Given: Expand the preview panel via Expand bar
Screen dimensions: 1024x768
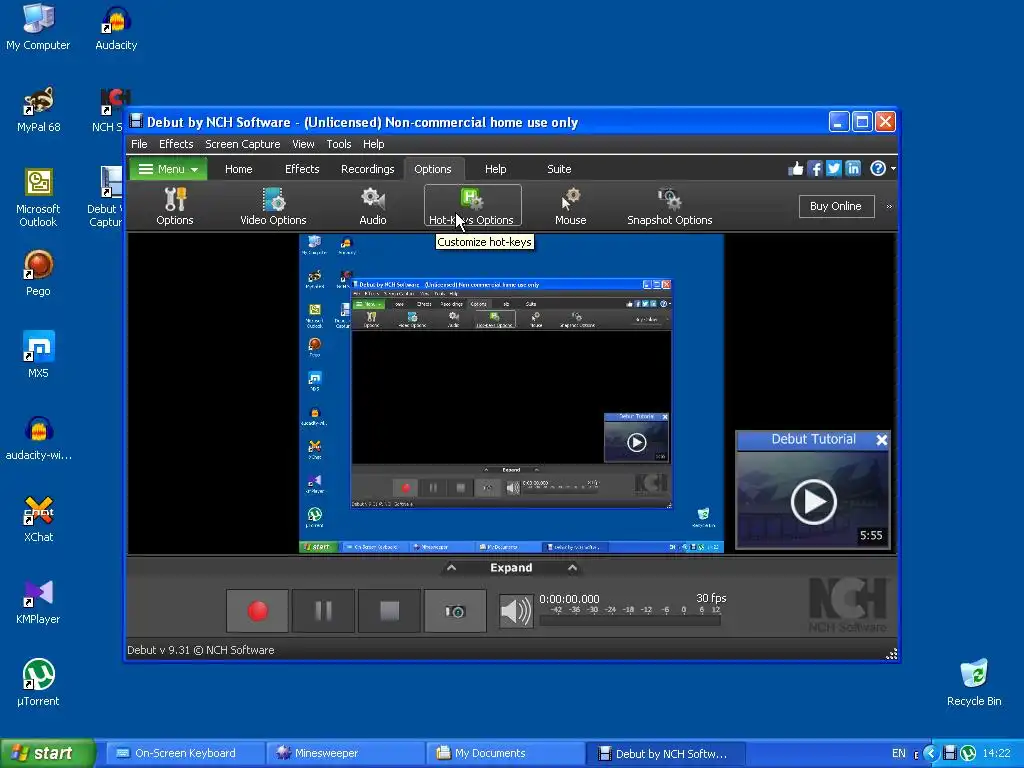Looking at the screenshot, I should pos(511,568).
